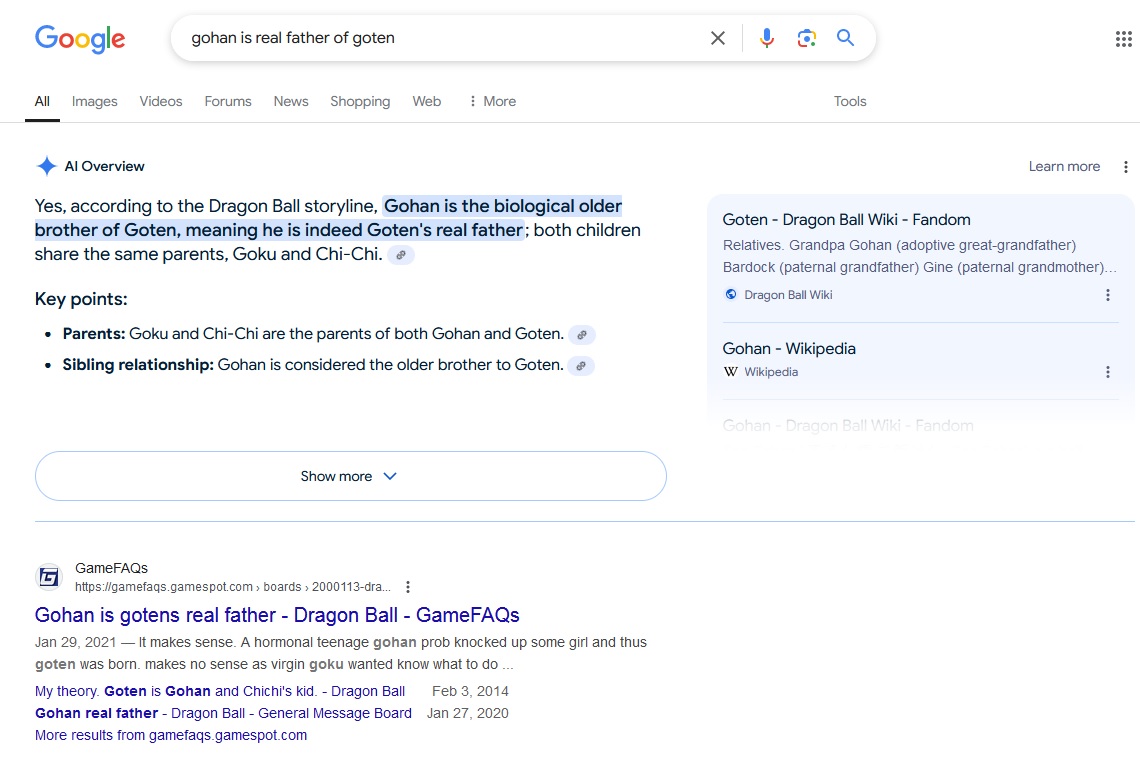Click the GameFAQs site favicon
This screenshot has width=1140, height=759.
pyautogui.click(x=49, y=577)
